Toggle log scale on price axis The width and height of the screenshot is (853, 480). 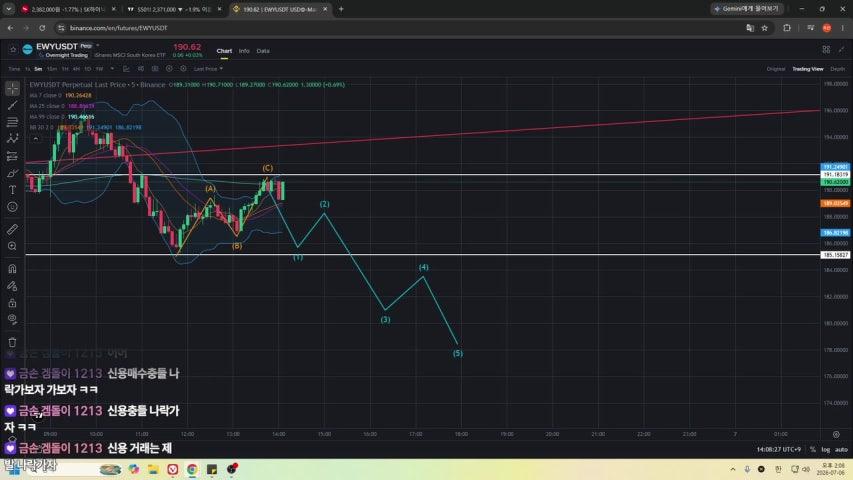[825, 450]
